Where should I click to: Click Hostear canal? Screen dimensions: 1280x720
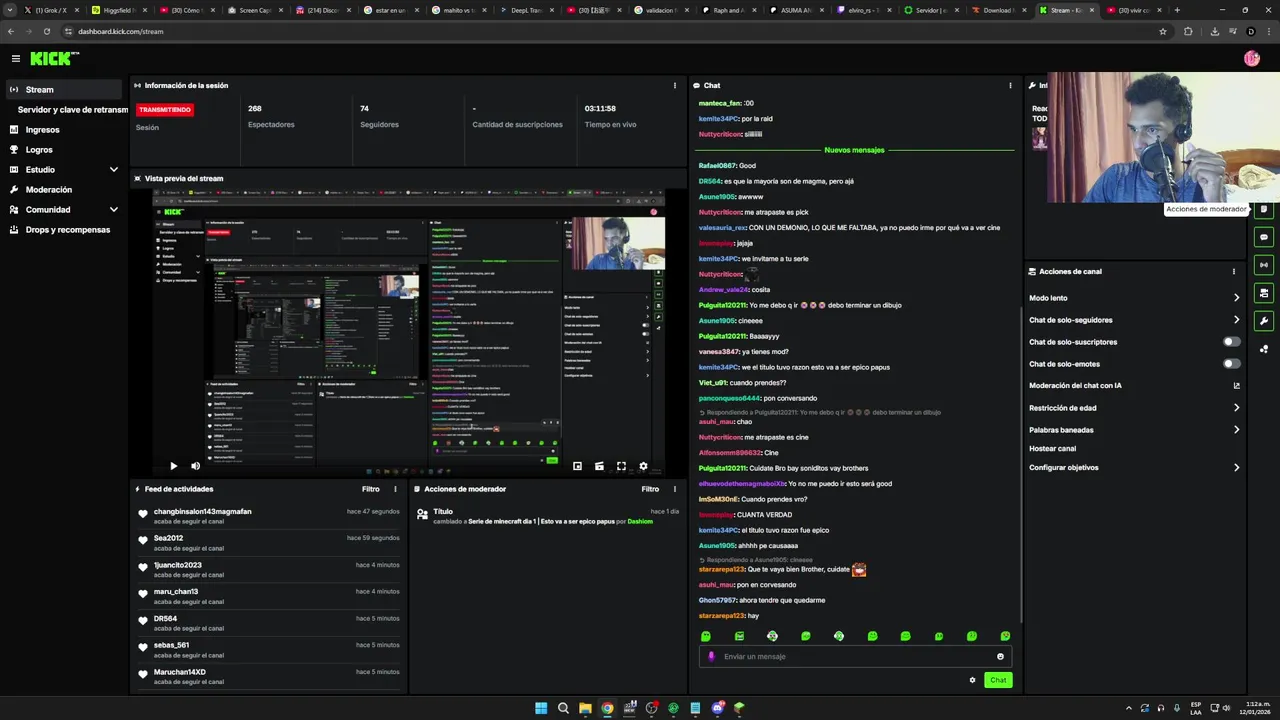point(1053,449)
